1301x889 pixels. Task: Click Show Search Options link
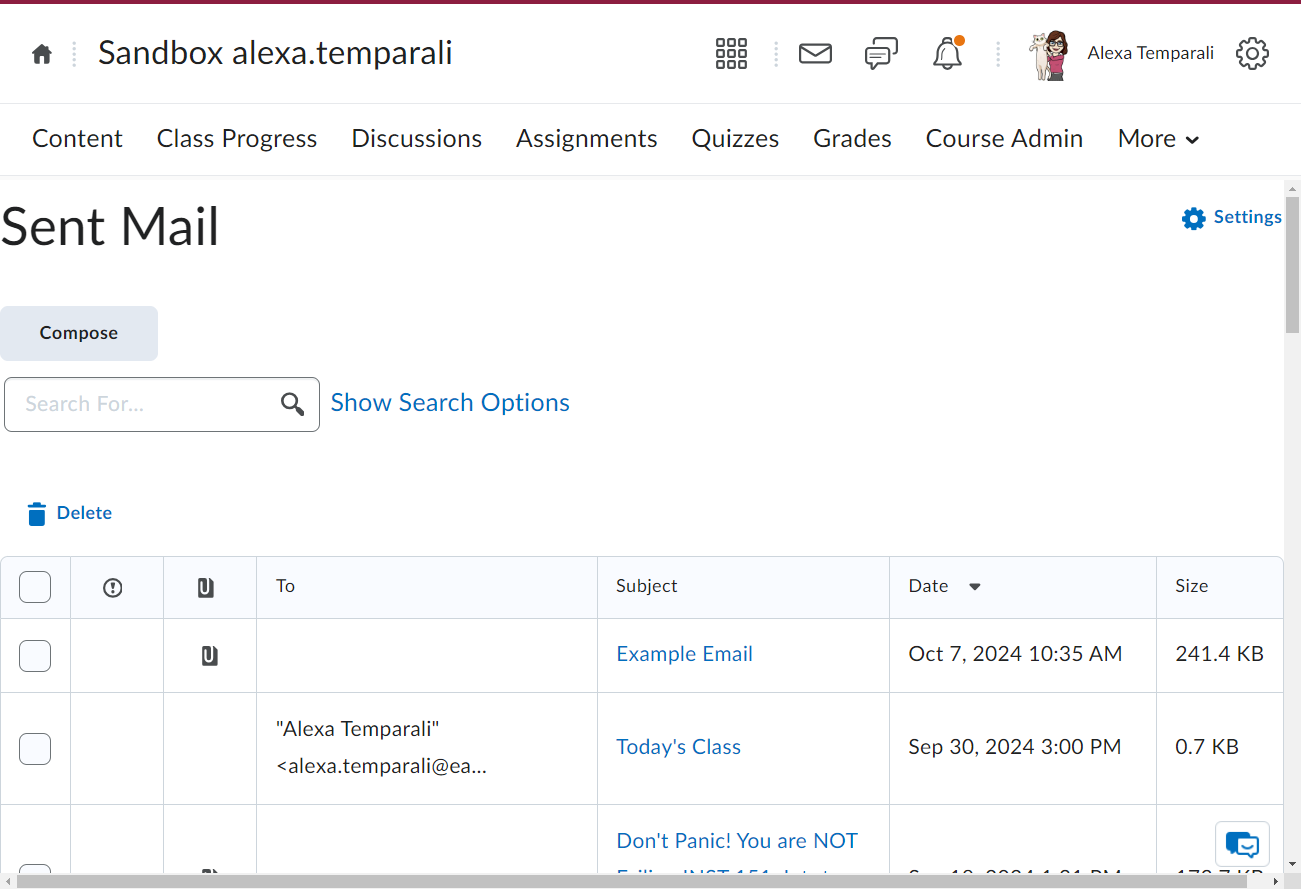click(450, 403)
